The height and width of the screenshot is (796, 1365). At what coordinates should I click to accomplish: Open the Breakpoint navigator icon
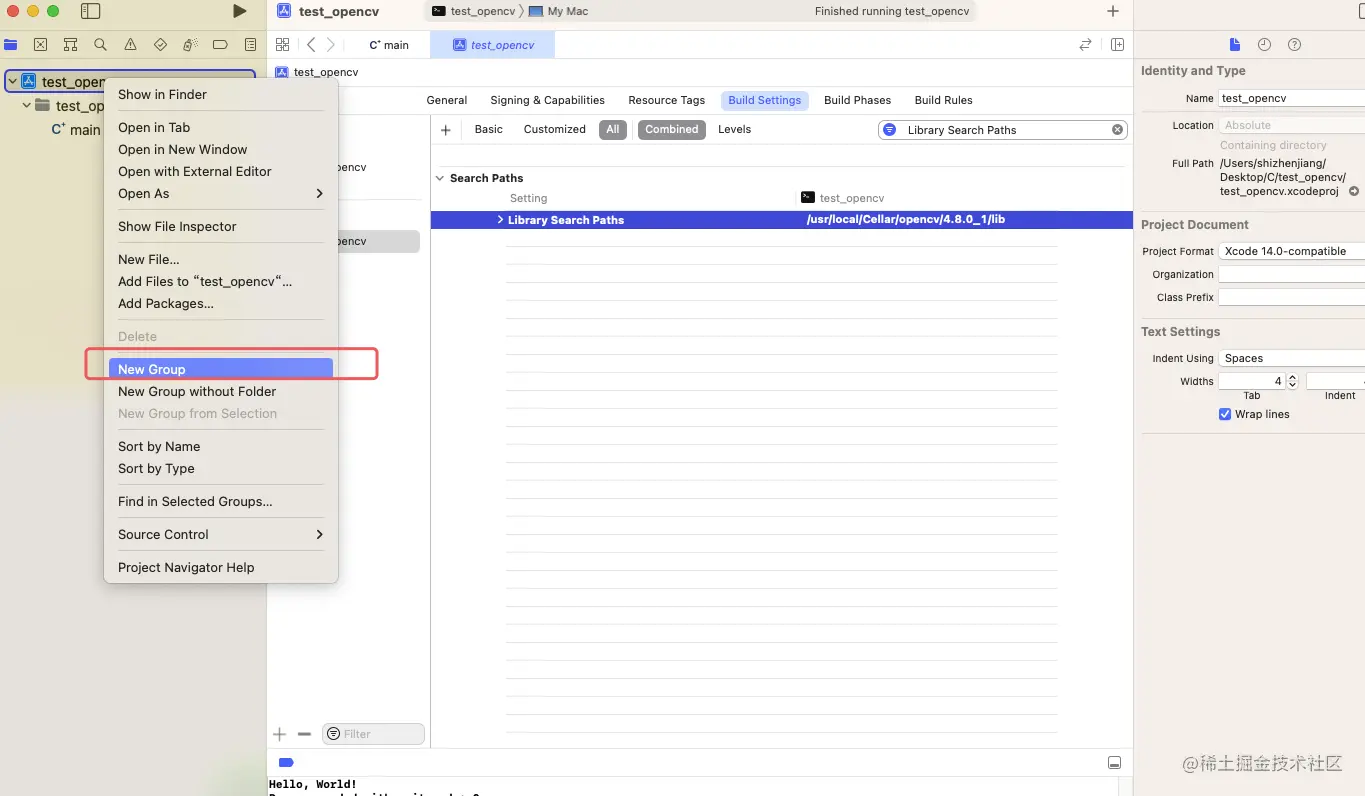220,44
